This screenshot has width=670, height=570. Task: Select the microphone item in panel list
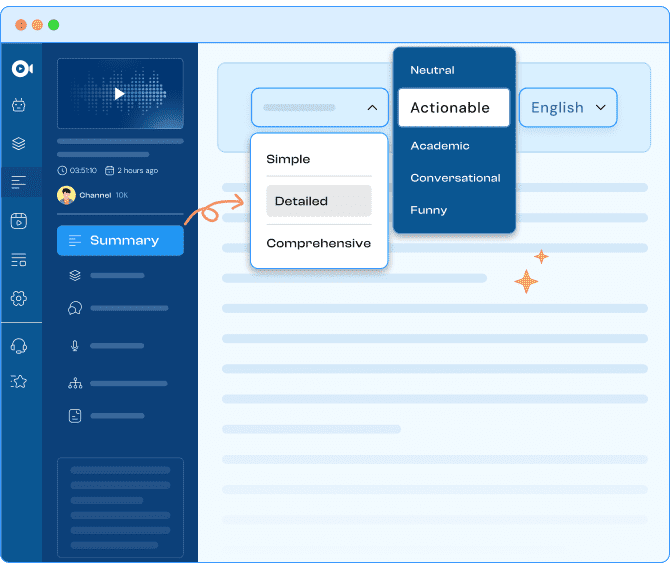[75, 346]
